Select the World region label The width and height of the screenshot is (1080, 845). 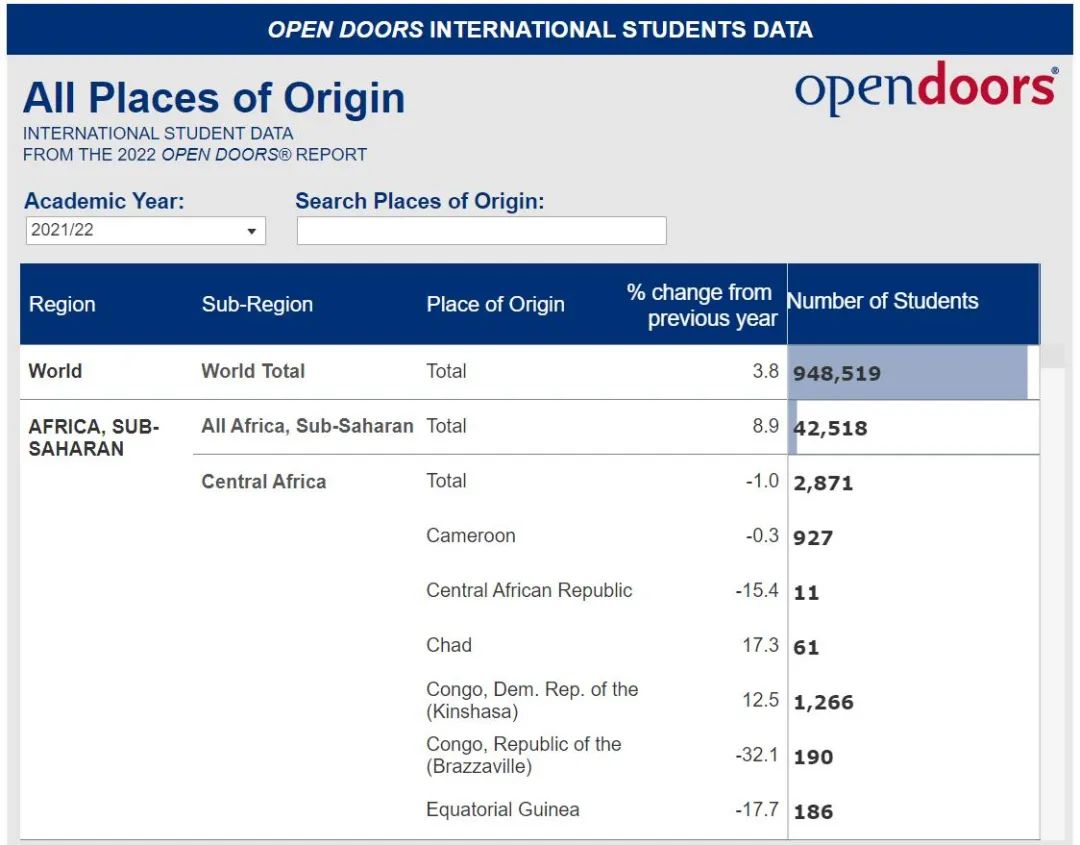pos(55,371)
